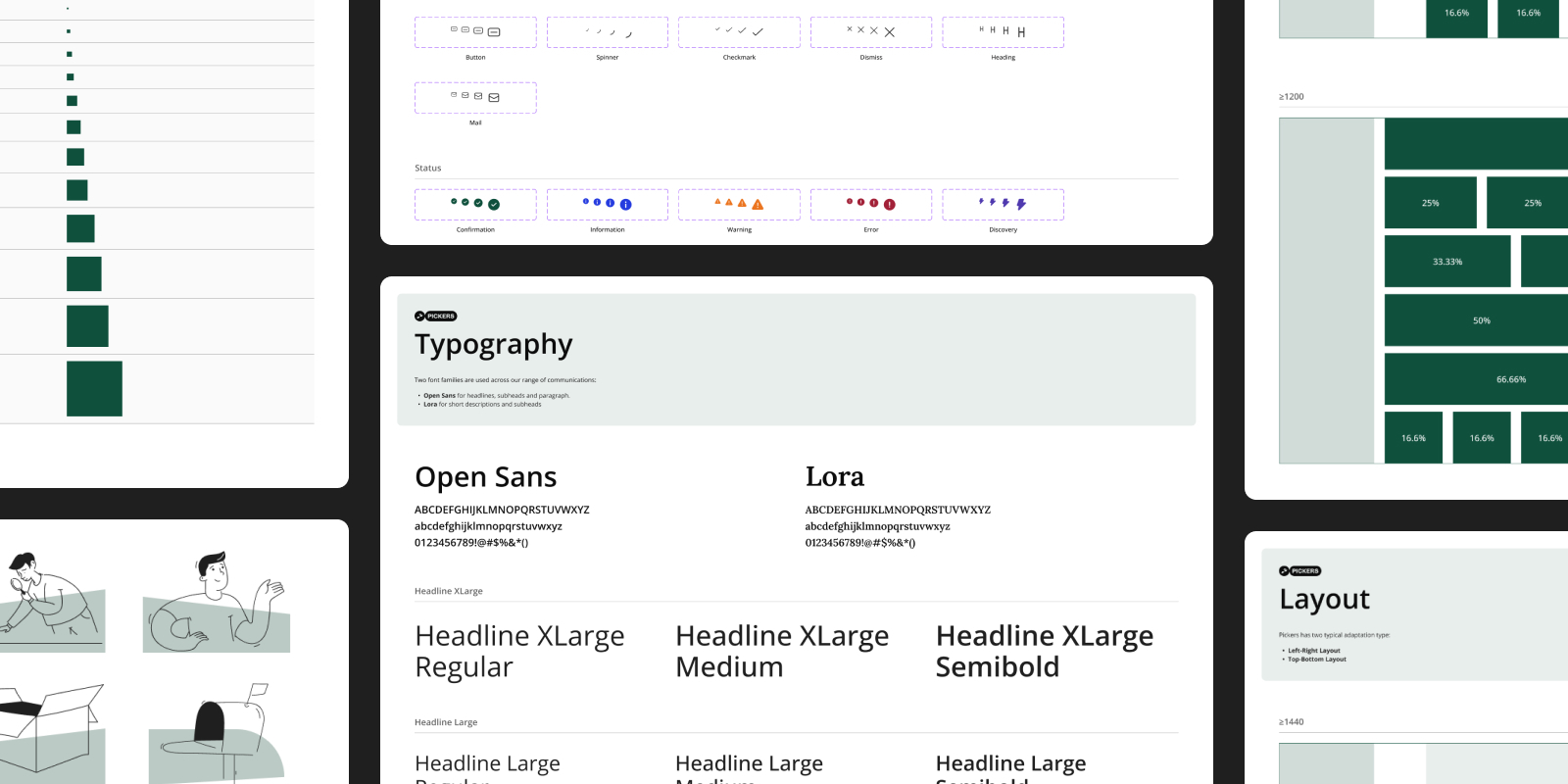Click the 'Two font families are used' sentence
Viewport: 1568px width, 784px height.
[x=505, y=380]
